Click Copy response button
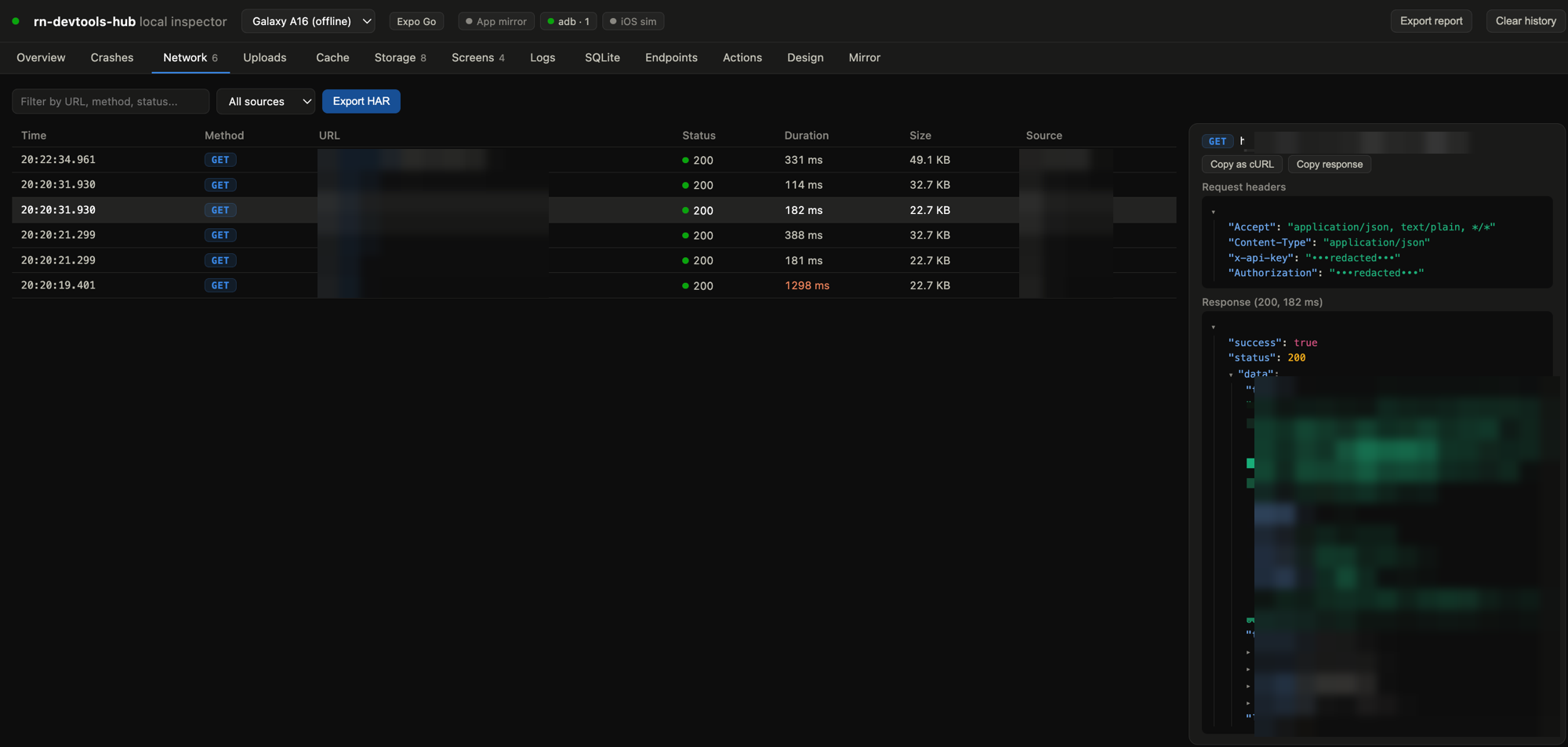Screen dimensions: 1568x747 pyautogui.click(x=1330, y=164)
